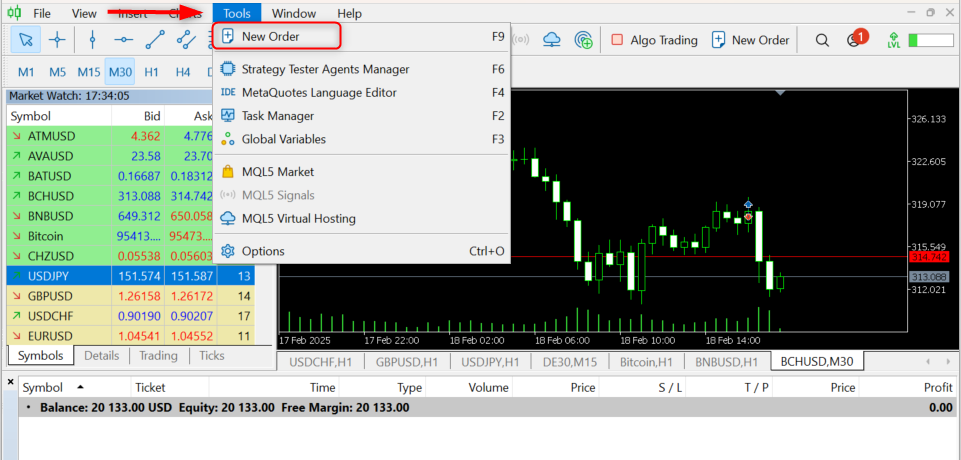The width and height of the screenshot is (961, 460).
Task: Switch to Trading tab in Market Watch
Action: point(158,355)
